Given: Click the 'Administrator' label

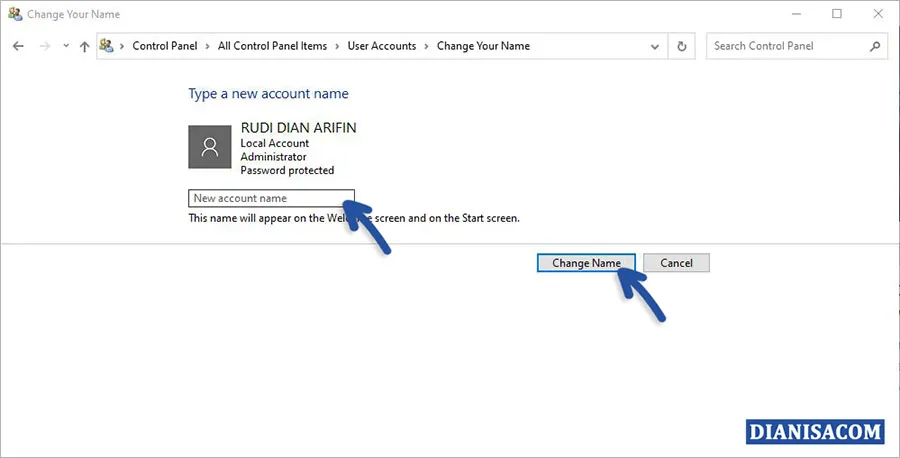Looking at the screenshot, I should point(273,157).
